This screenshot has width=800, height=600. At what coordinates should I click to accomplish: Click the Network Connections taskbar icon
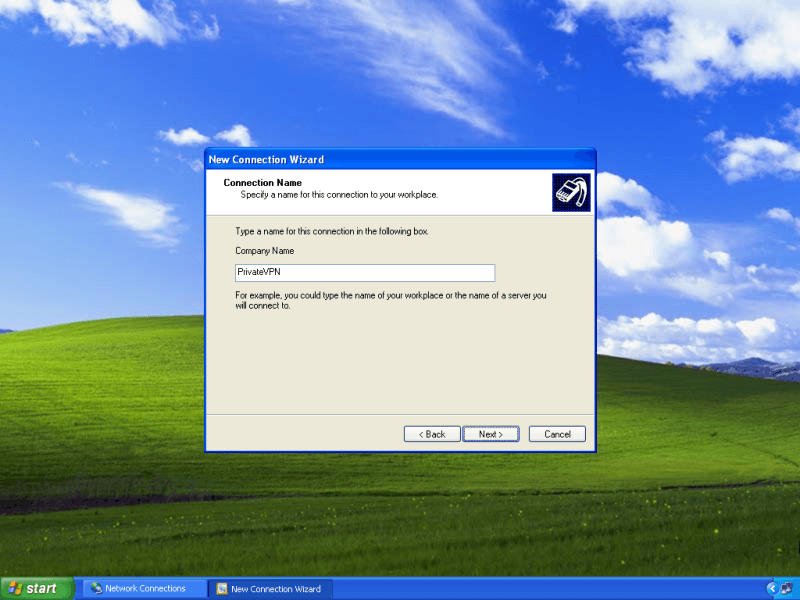point(96,588)
